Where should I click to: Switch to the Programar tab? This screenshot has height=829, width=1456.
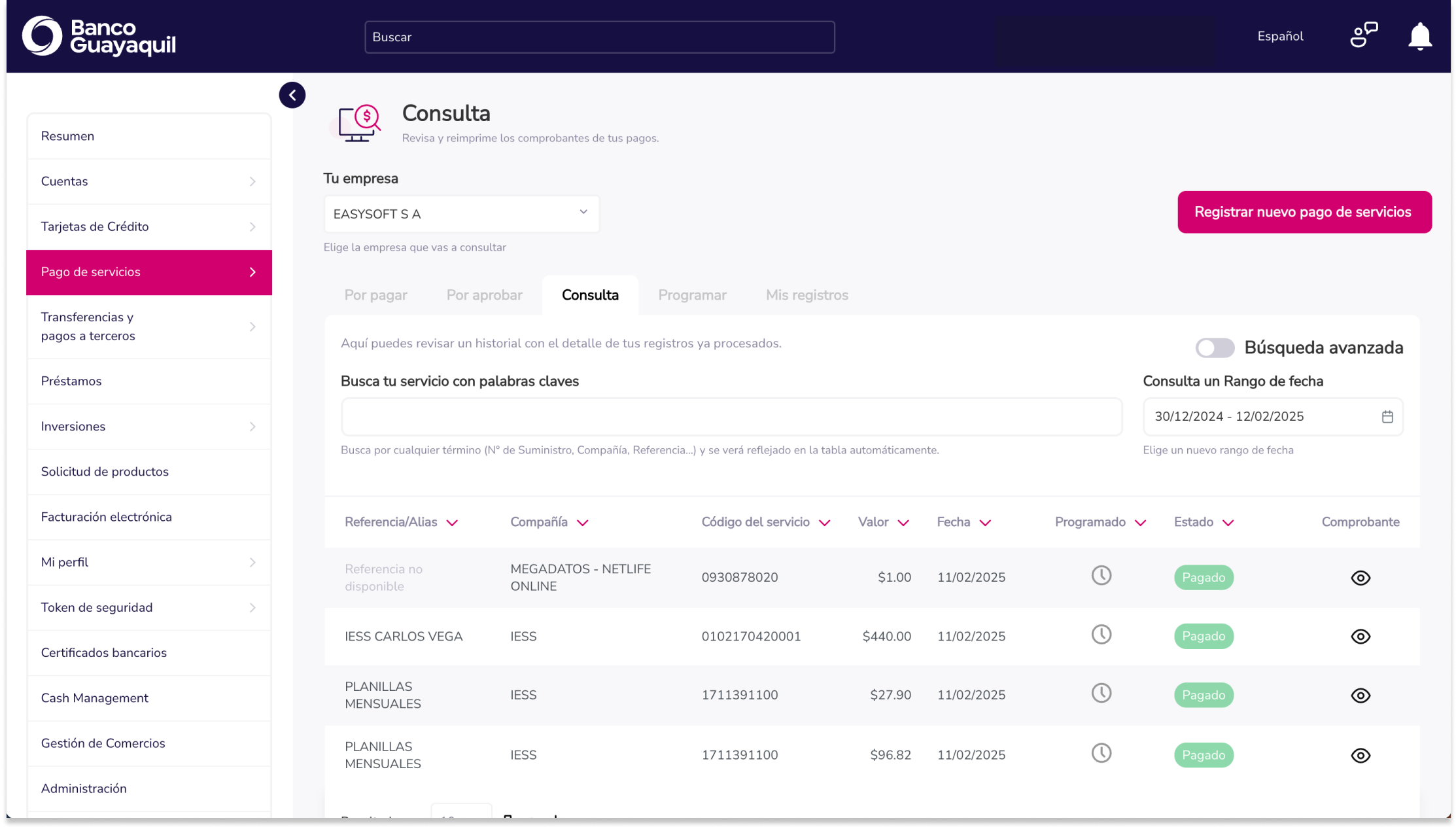click(x=692, y=295)
